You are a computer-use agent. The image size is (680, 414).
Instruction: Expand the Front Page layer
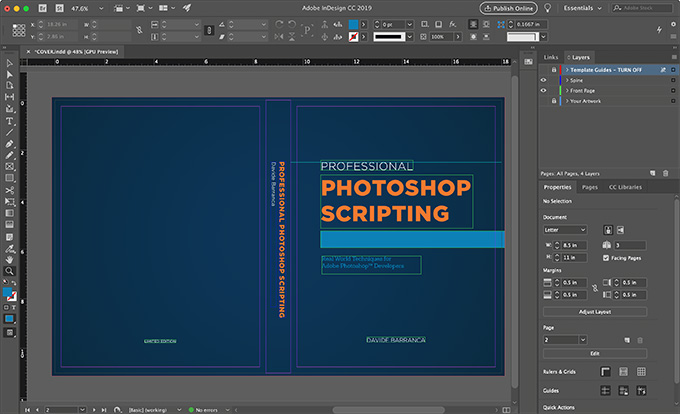[567, 91]
